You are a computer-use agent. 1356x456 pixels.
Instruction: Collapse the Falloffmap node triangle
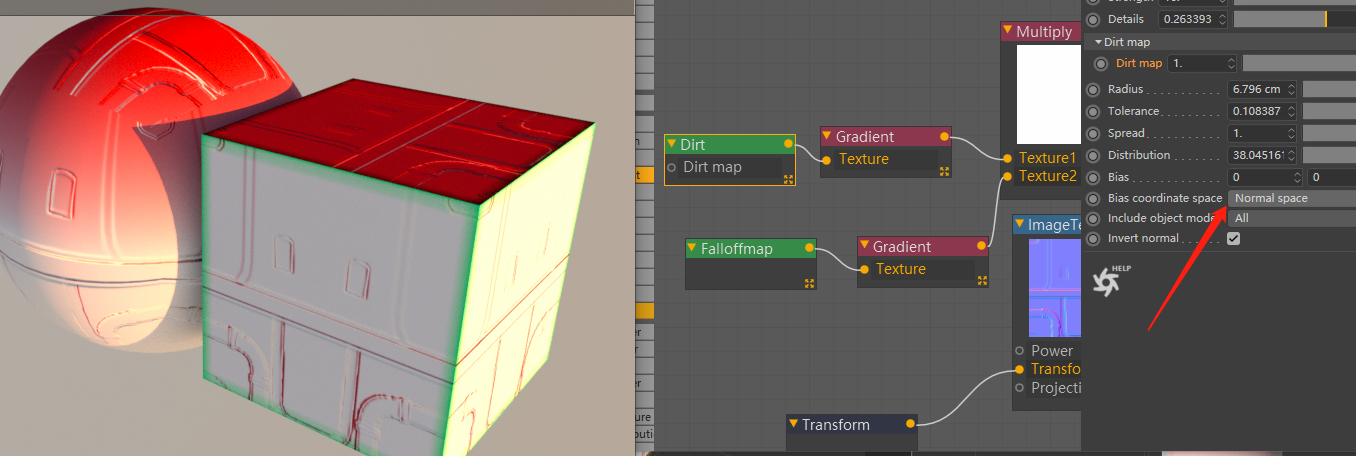(x=692, y=249)
